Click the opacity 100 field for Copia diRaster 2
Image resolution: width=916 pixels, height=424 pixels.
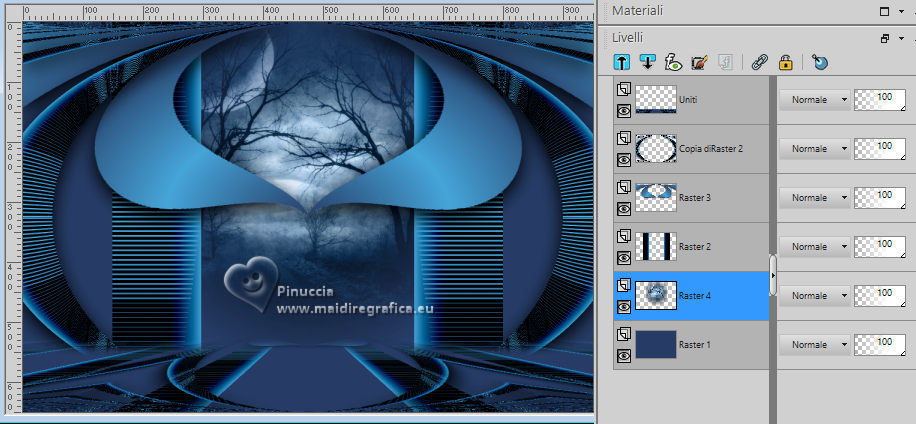[x=880, y=149]
